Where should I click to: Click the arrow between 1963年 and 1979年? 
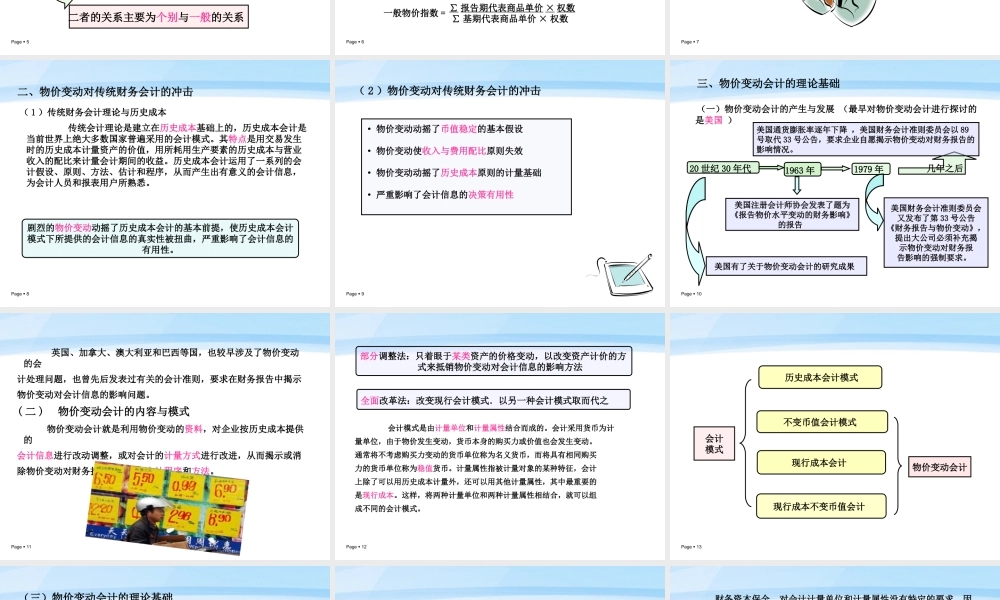pos(836,169)
